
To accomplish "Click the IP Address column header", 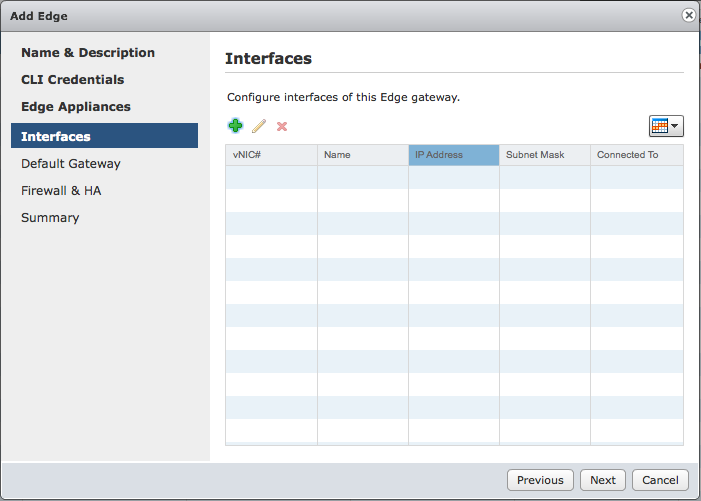I will click(454, 155).
